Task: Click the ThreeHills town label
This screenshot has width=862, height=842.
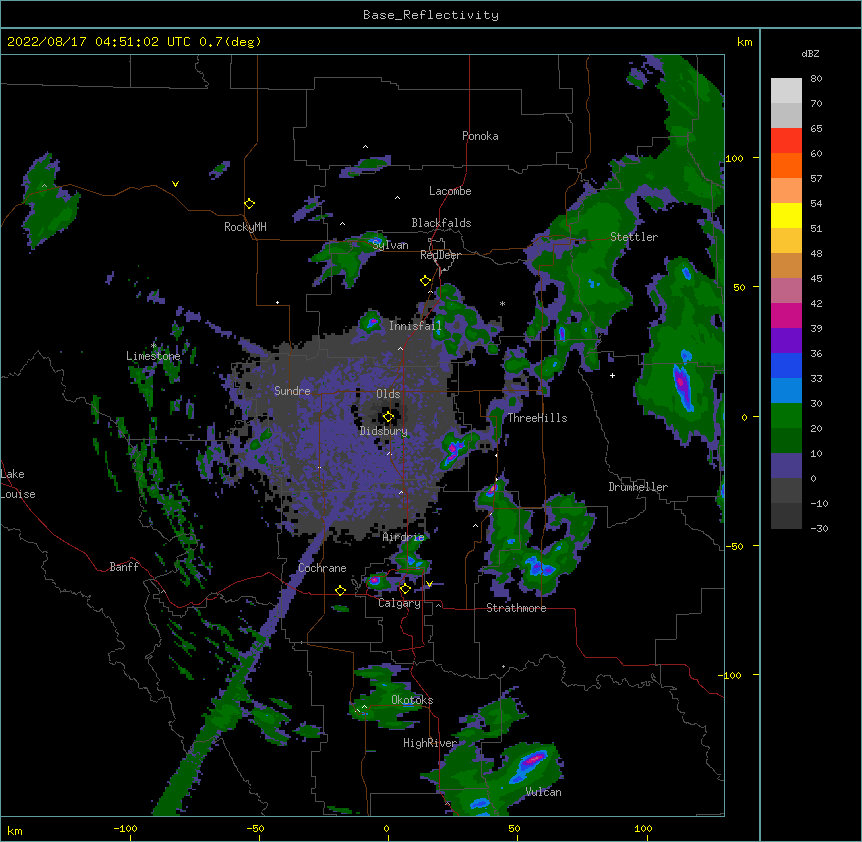Action: click(x=537, y=418)
